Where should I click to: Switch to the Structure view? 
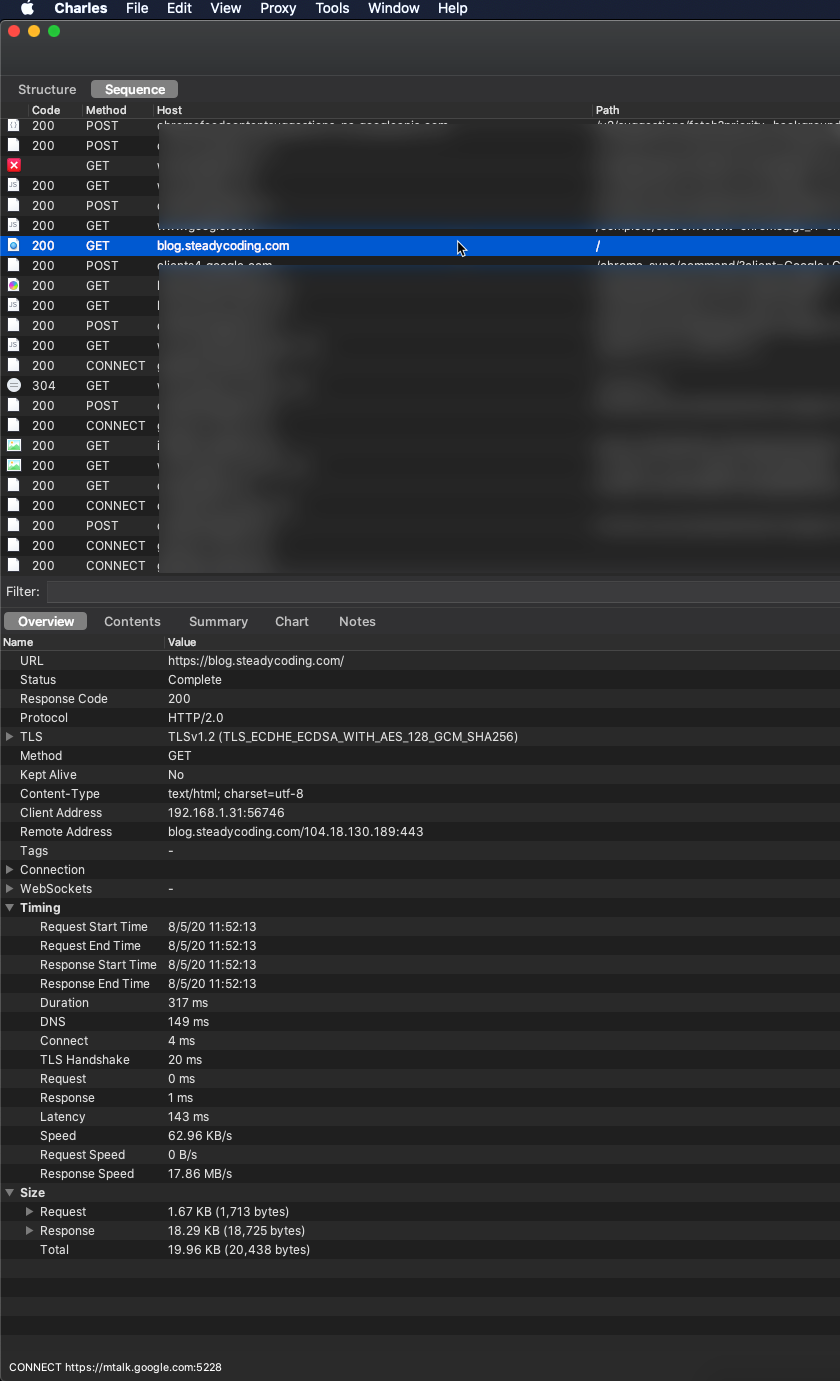tap(47, 89)
